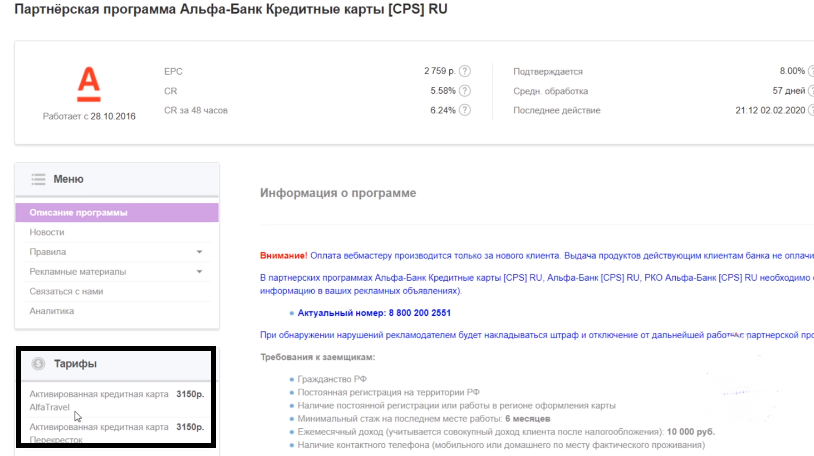The width and height of the screenshot is (814, 456).
Task: Click the Информация о программе heading
Action: coord(338,193)
